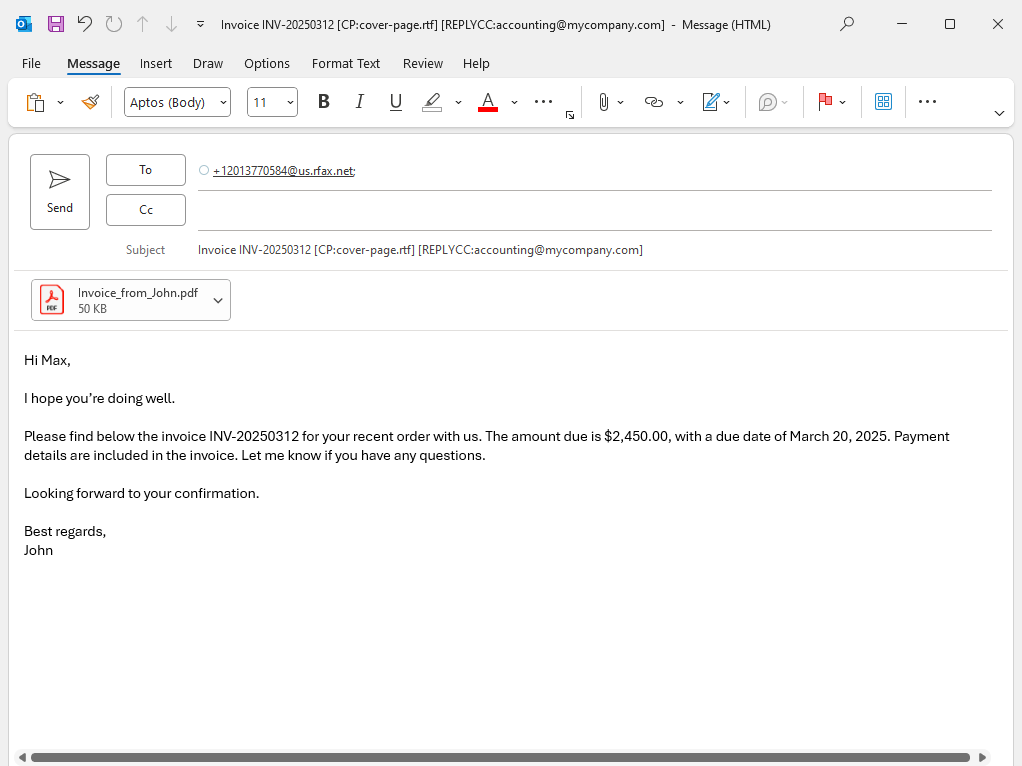Click inside the Cc address field
The image size is (1022, 766).
point(594,210)
